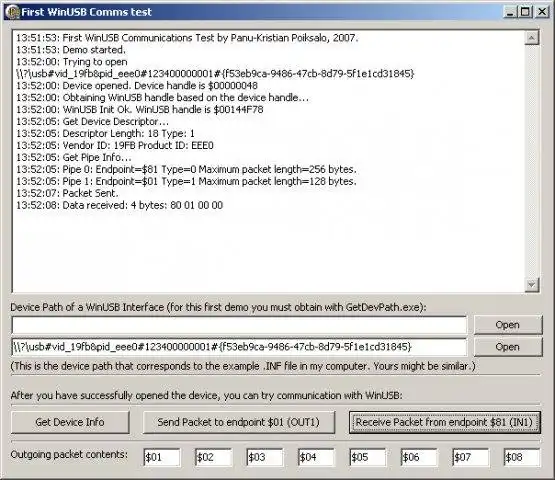Click the $06 outgoing packet byte field
Screen dimensions: 555x480
coord(419,457)
